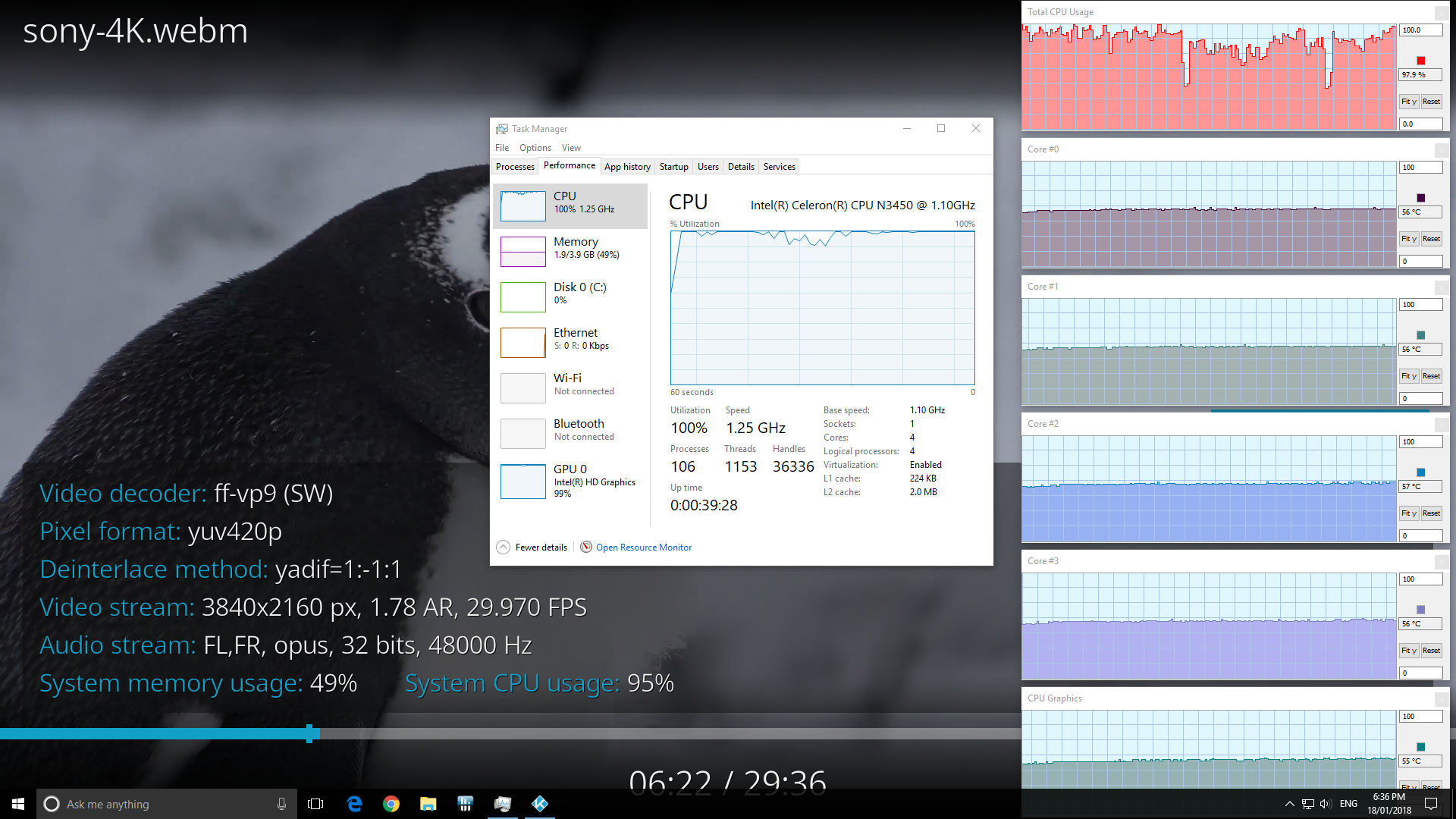Screen dimensions: 1456x819
Task: Click Fit y in Core #0 panel
Action: pyautogui.click(x=1409, y=239)
